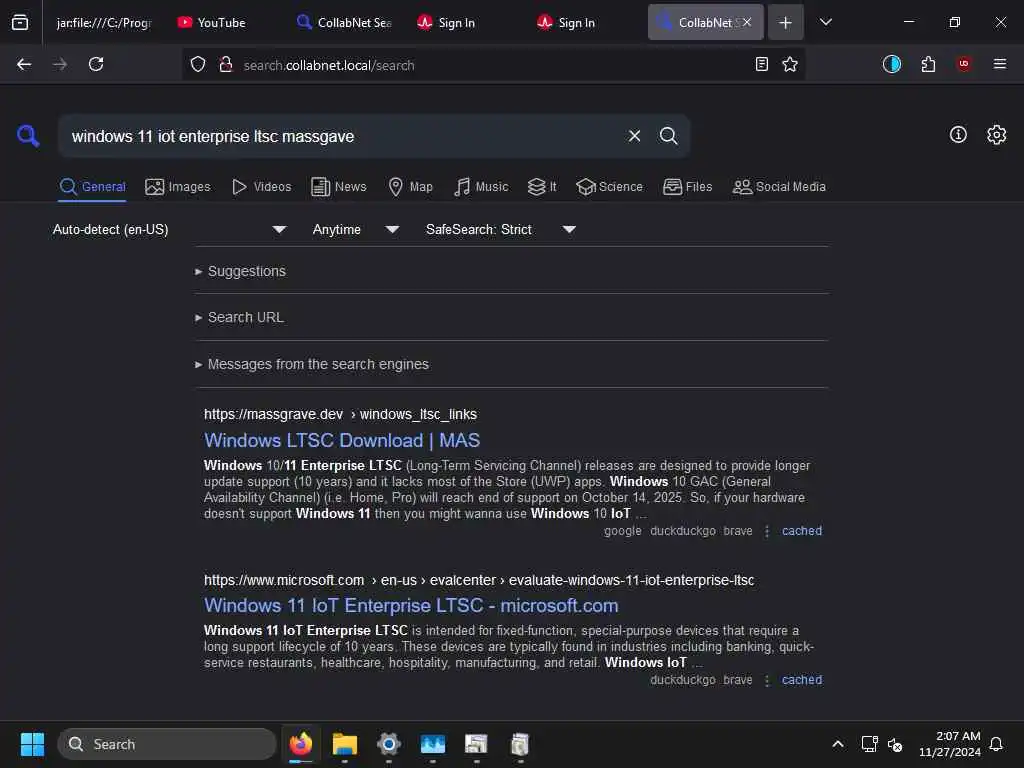Image resolution: width=1024 pixels, height=768 pixels.
Task: Click the Windows taskbar Search box
Action: click(x=167, y=744)
